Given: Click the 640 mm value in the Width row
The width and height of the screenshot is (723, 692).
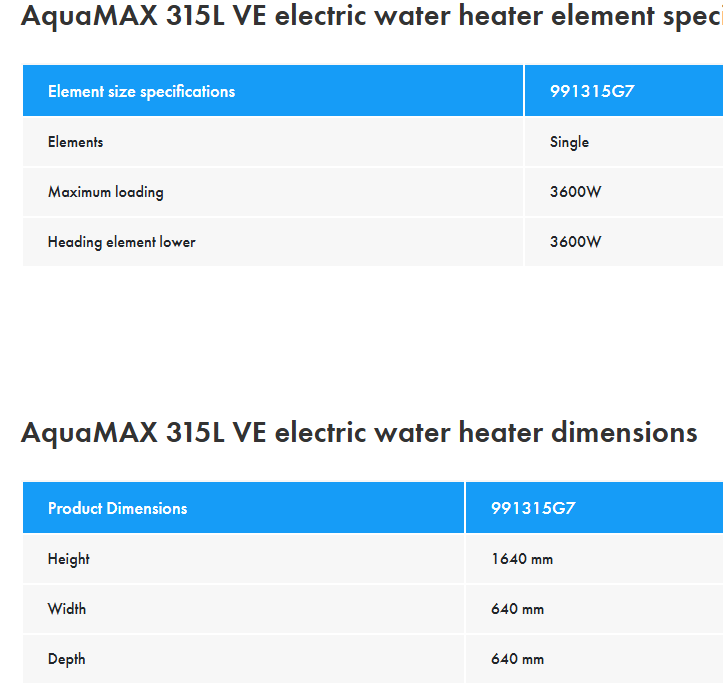Looking at the screenshot, I should [x=517, y=609].
